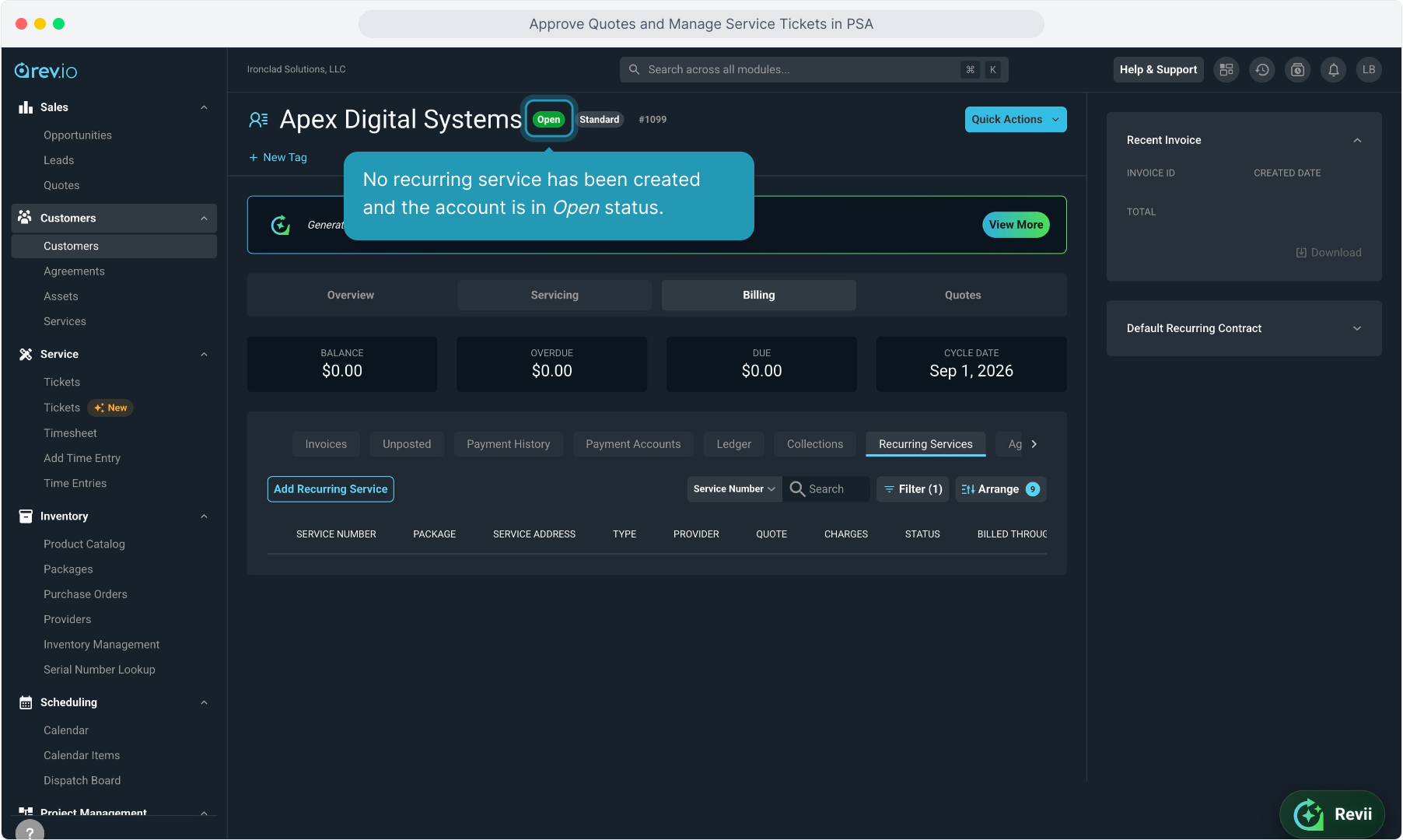Click the Sales chart icon in sidebar
This screenshot has height=840, width=1403.
tap(26, 107)
